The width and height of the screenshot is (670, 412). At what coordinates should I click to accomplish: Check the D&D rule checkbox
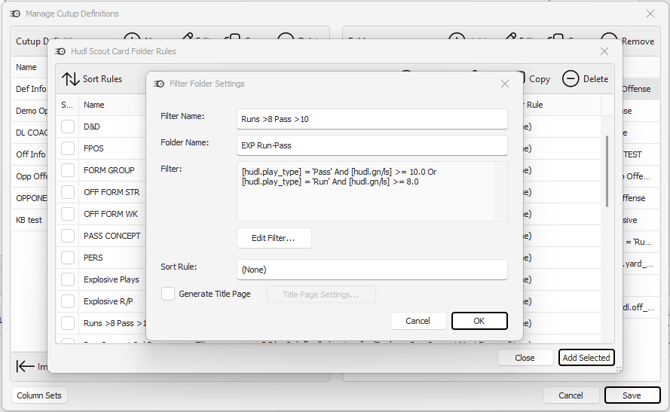(68, 127)
